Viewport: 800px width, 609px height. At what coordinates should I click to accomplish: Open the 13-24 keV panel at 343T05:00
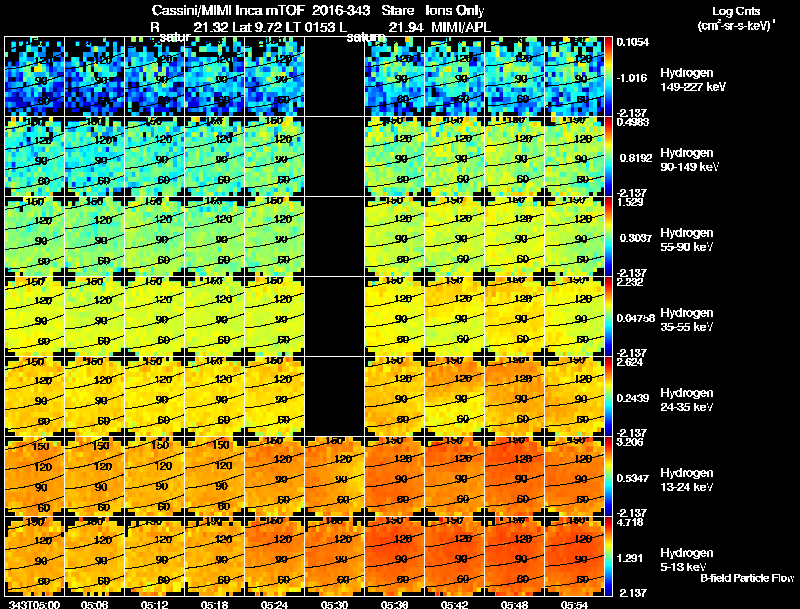point(35,477)
